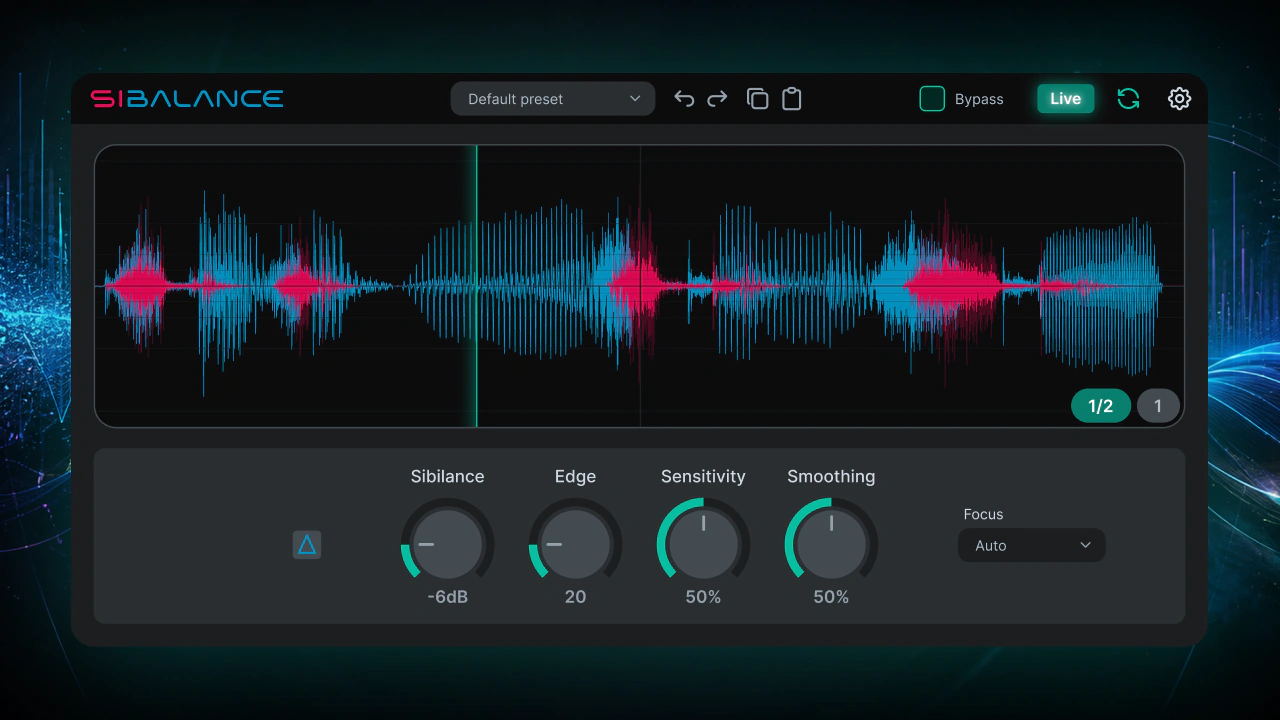Image resolution: width=1280 pixels, height=720 pixels.
Task: Click the Smoothing knob
Action: (831, 545)
